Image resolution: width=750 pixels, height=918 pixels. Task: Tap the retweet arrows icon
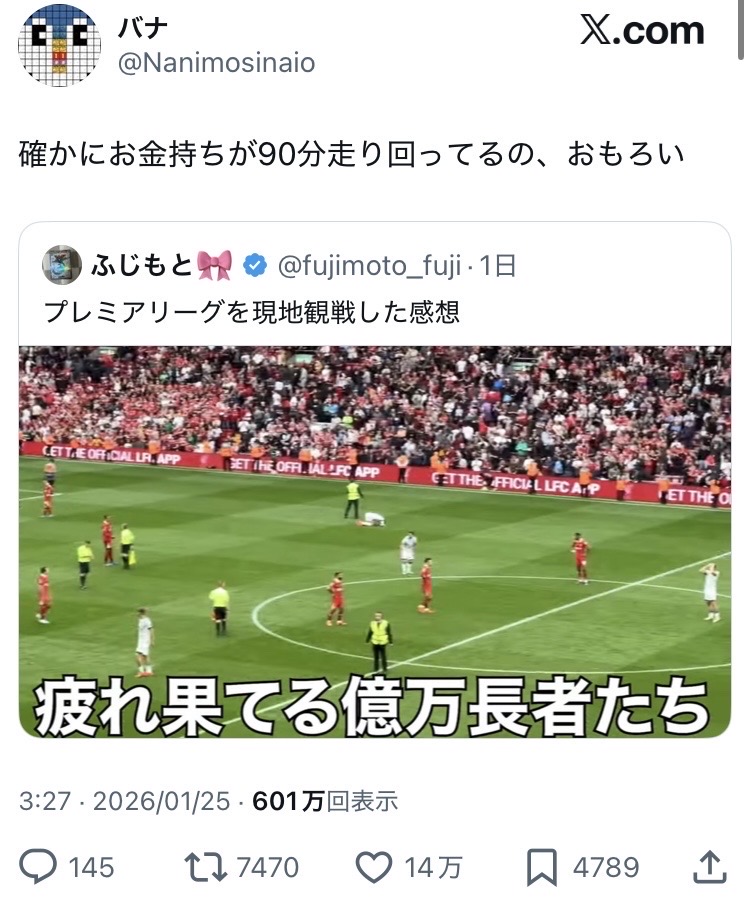(206, 867)
